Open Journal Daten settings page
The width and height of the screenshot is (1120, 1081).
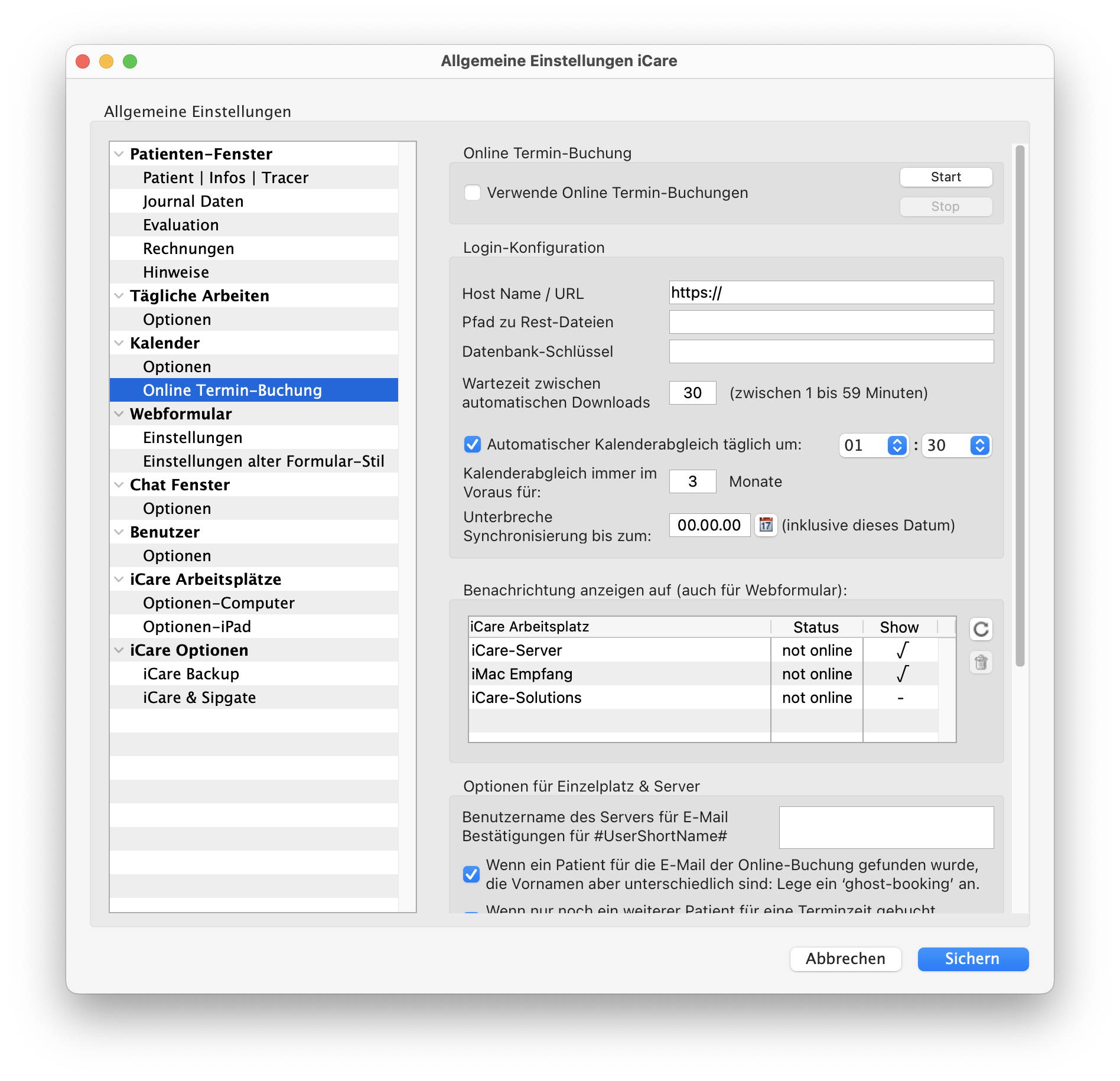point(193,201)
